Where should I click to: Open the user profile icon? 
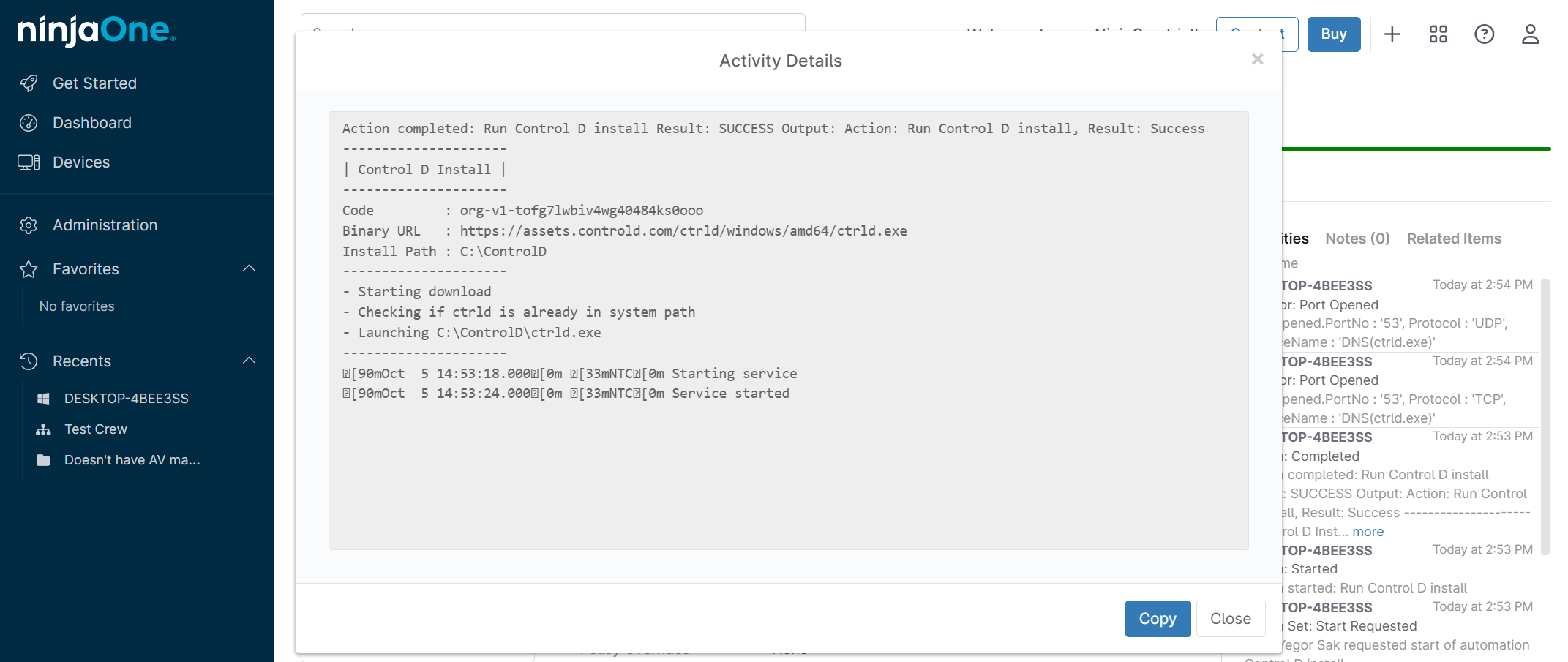point(1531,34)
